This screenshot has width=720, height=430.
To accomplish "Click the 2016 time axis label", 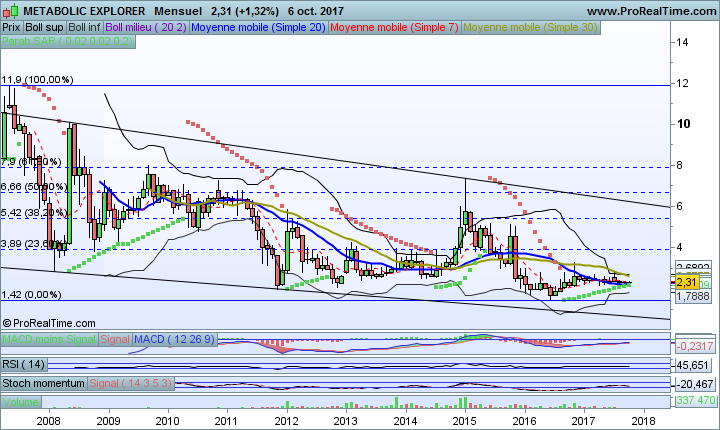I will (524, 421).
